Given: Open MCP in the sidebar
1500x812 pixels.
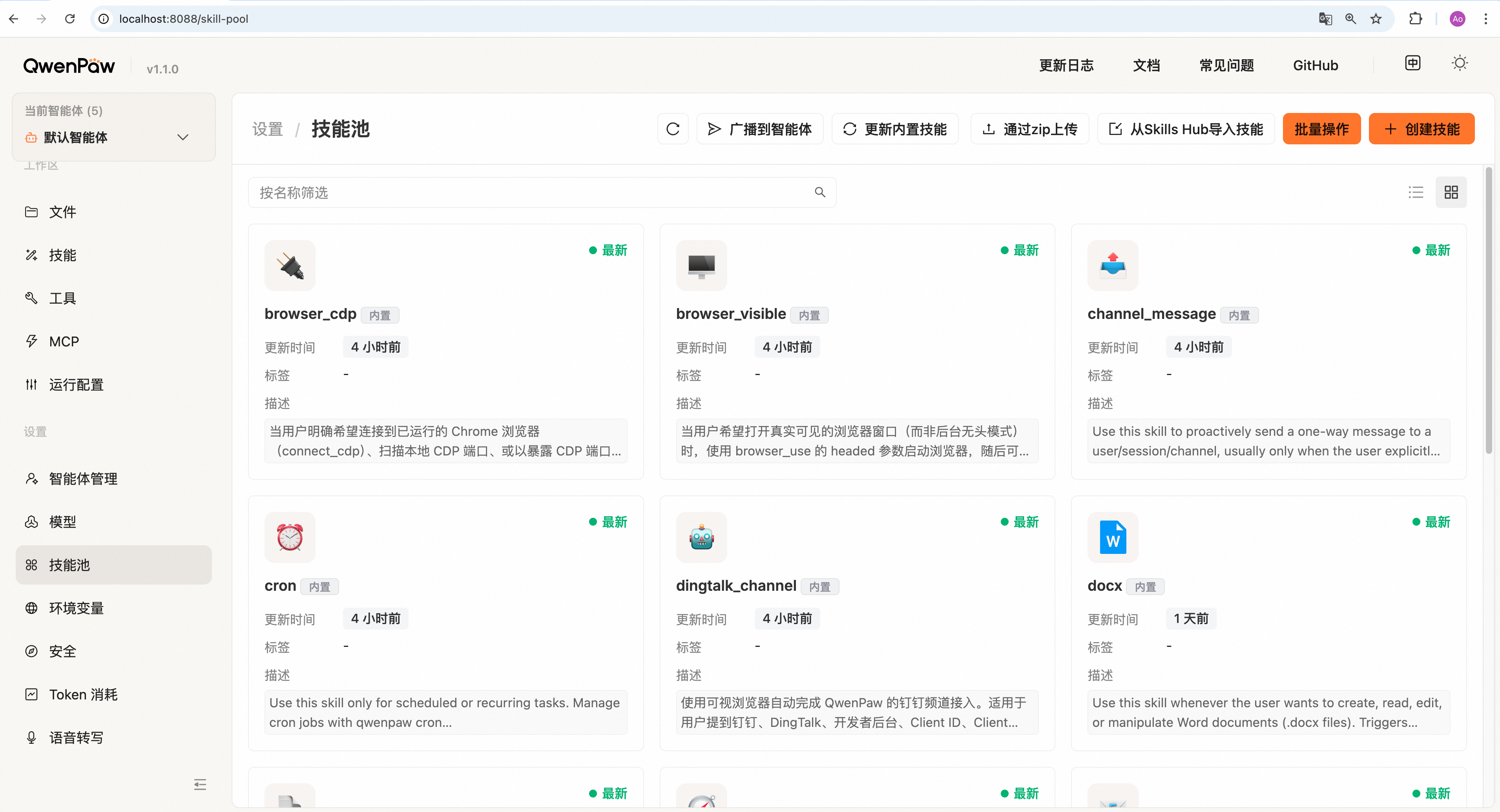Looking at the screenshot, I should pos(113,342).
